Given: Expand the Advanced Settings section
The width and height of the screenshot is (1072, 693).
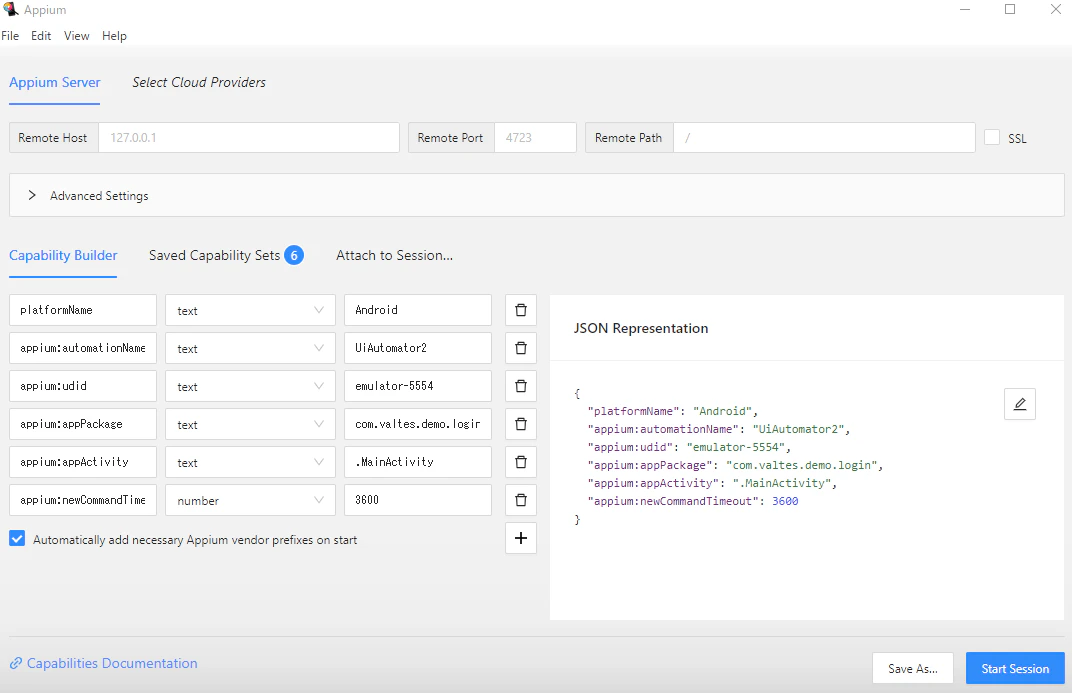Looking at the screenshot, I should point(537,195).
